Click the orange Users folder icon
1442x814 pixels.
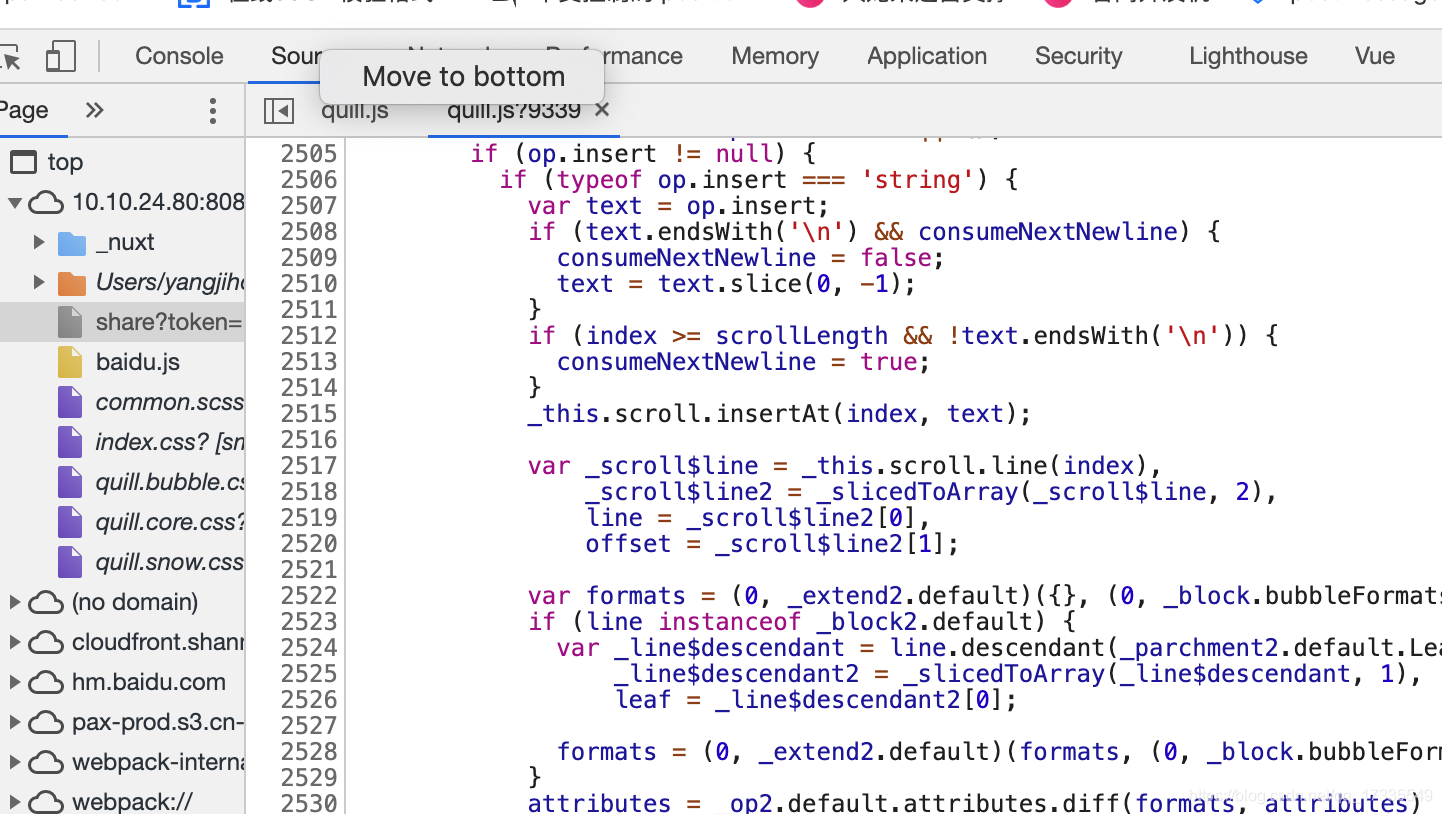(x=72, y=282)
